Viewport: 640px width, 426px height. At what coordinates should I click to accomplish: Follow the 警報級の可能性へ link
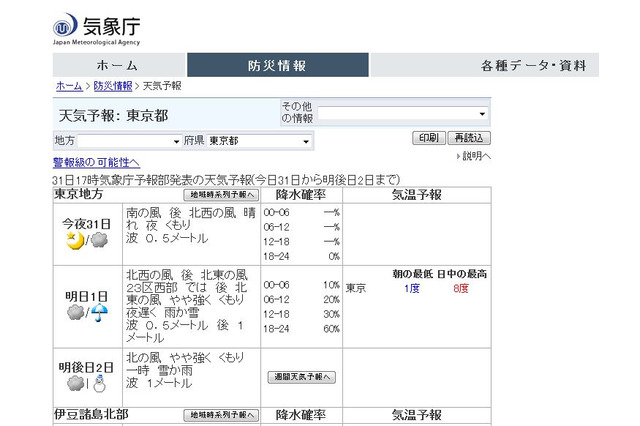[x=96, y=162]
